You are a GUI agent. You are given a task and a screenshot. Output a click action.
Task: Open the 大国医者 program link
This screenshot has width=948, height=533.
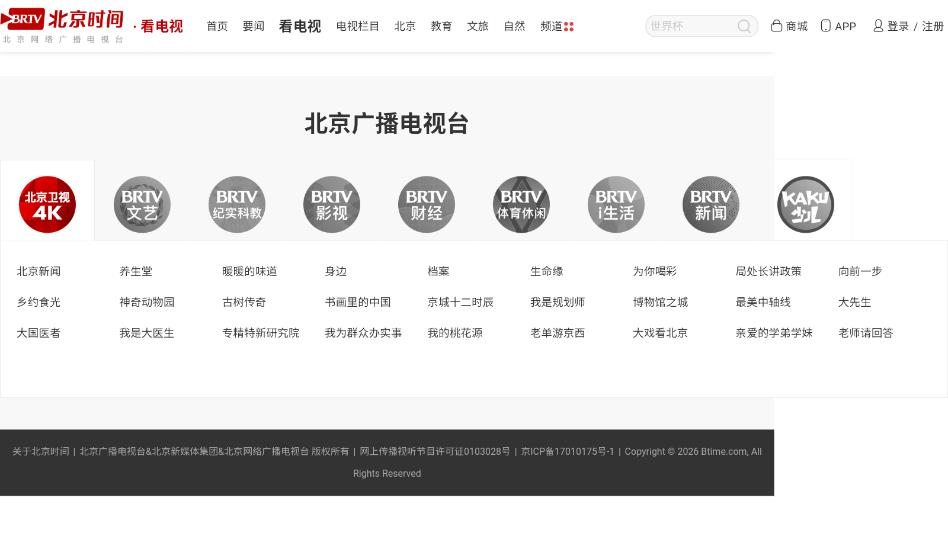39,333
